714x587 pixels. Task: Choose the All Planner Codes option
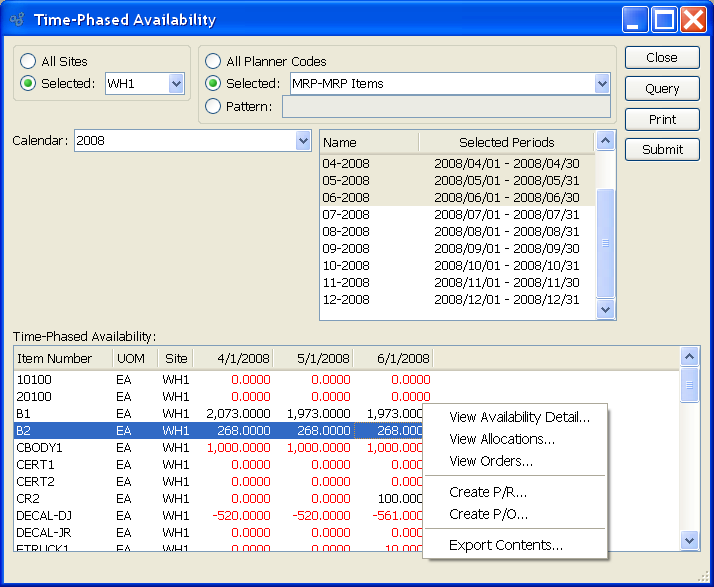pyautogui.click(x=213, y=62)
